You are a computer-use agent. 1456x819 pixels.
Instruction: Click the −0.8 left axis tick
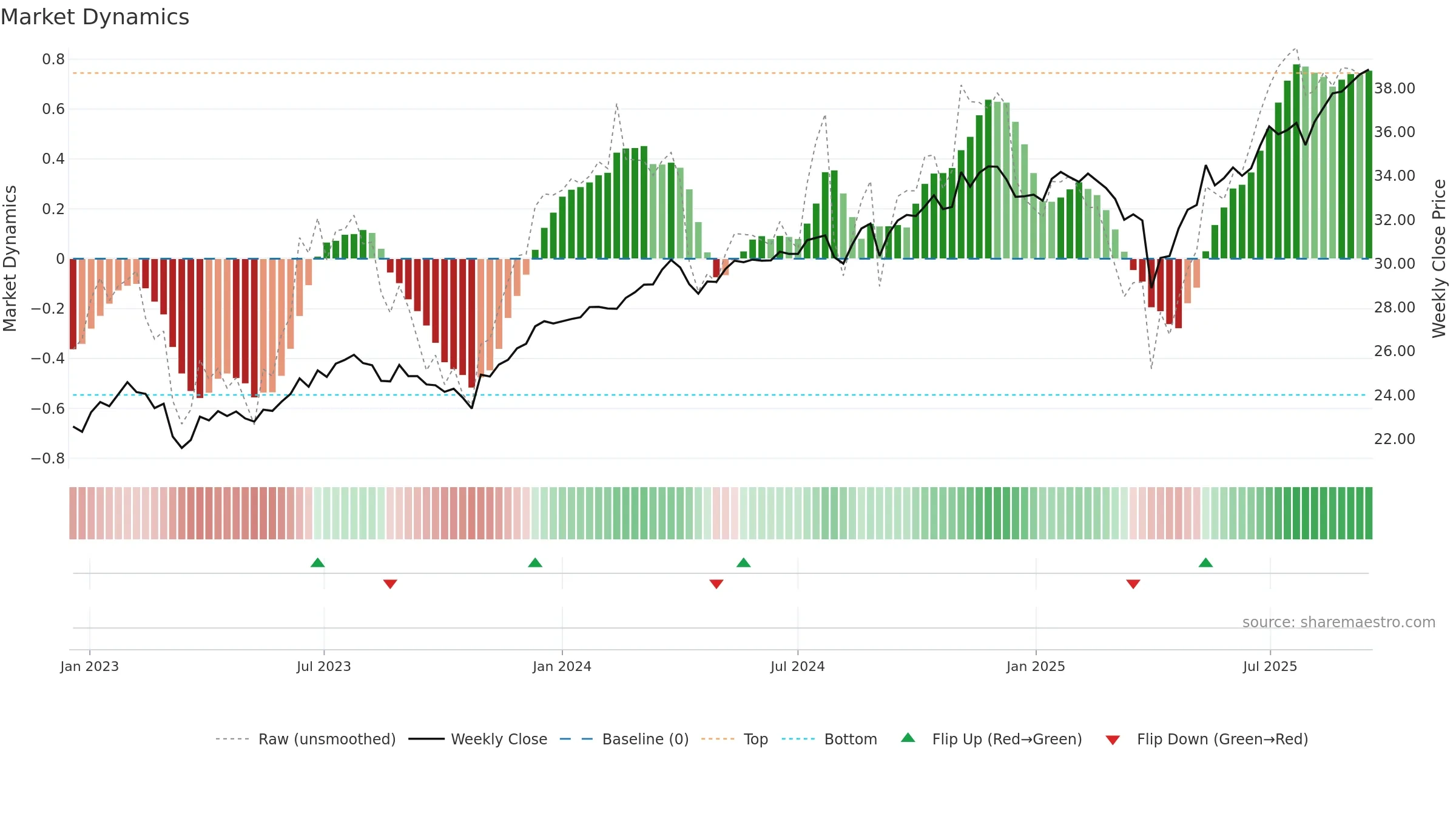coord(48,459)
